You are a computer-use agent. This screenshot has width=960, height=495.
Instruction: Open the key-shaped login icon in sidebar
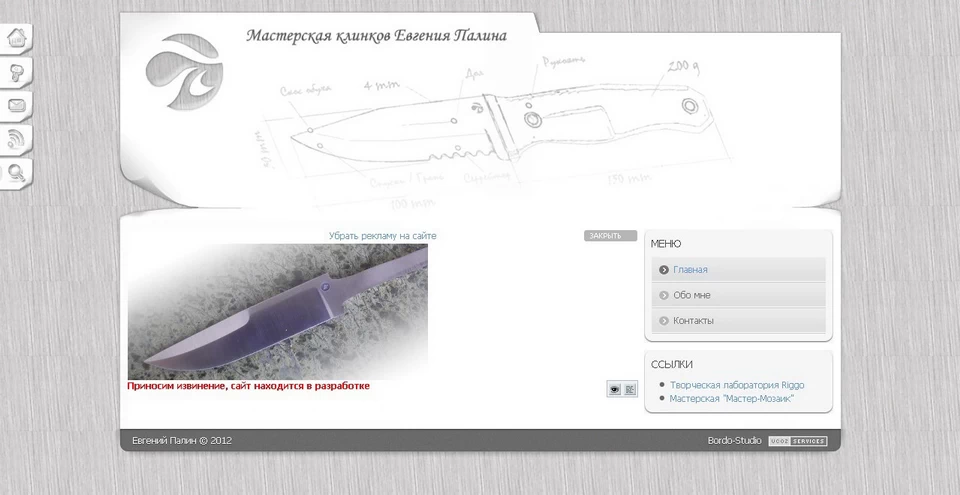pos(16,72)
